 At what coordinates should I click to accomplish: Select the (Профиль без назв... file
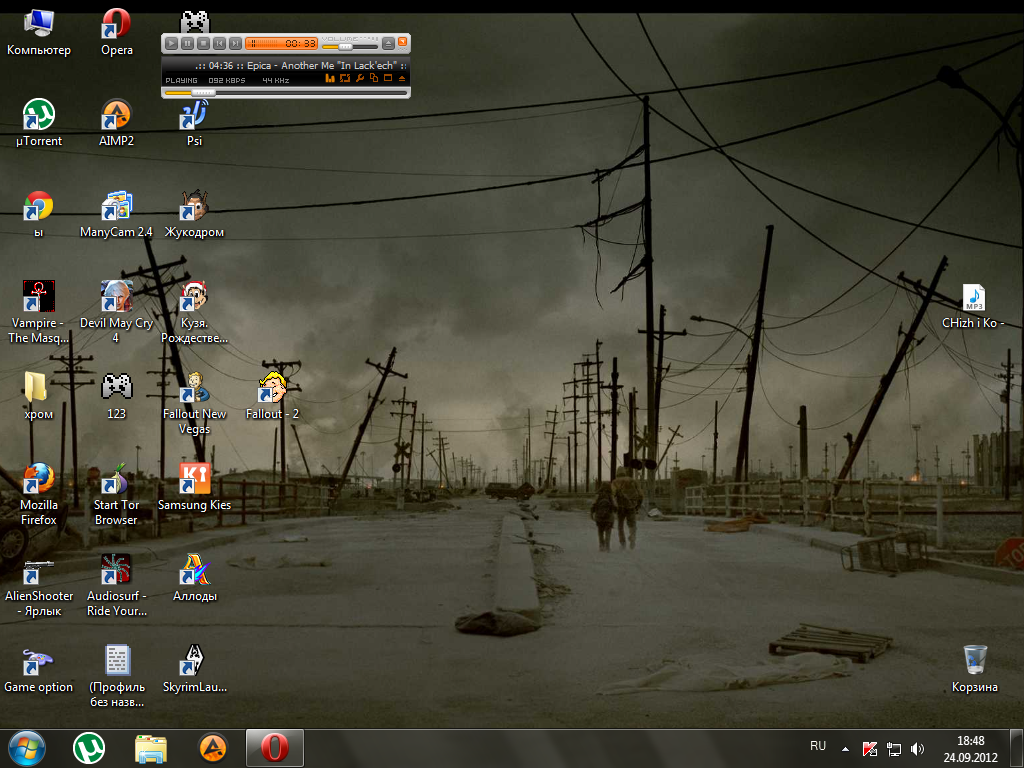click(x=116, y=676)
